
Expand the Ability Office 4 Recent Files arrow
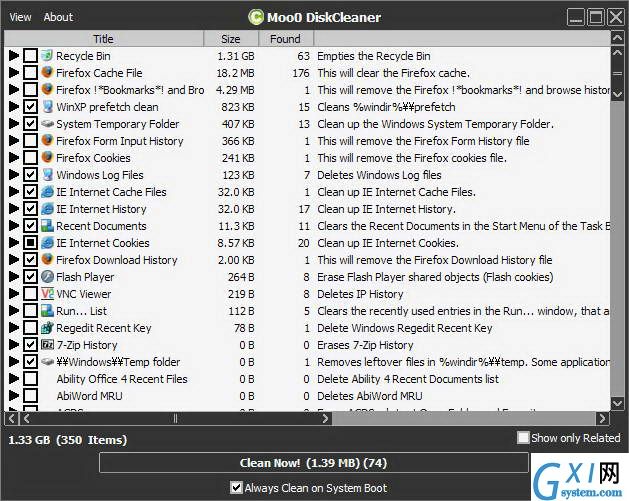coord(14,378)
